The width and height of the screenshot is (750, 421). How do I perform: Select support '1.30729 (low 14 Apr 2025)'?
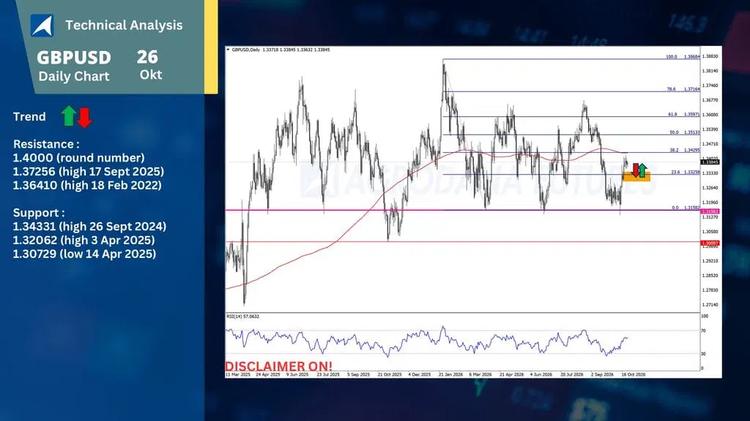point(84,254)
